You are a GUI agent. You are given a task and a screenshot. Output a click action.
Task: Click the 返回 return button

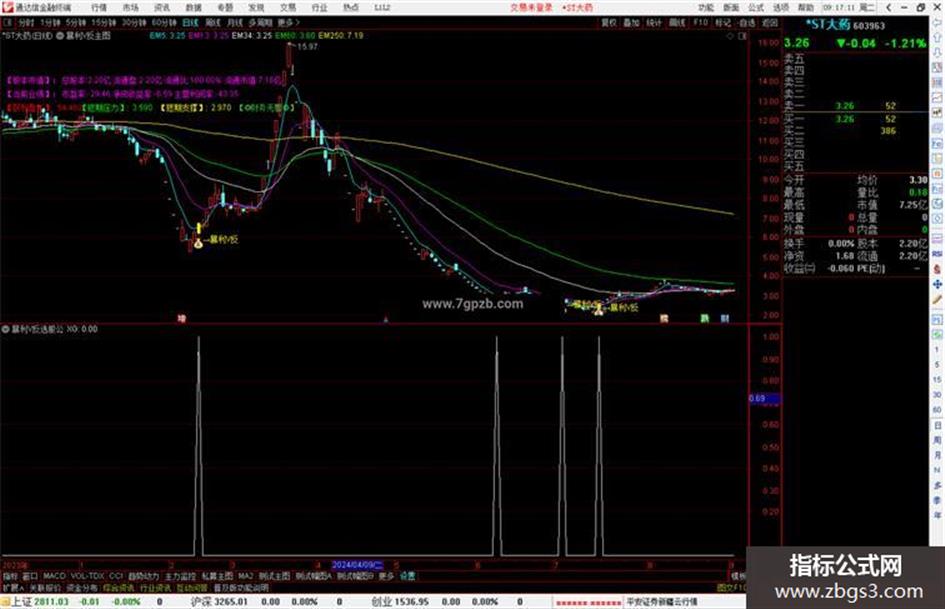coord(770,22)
